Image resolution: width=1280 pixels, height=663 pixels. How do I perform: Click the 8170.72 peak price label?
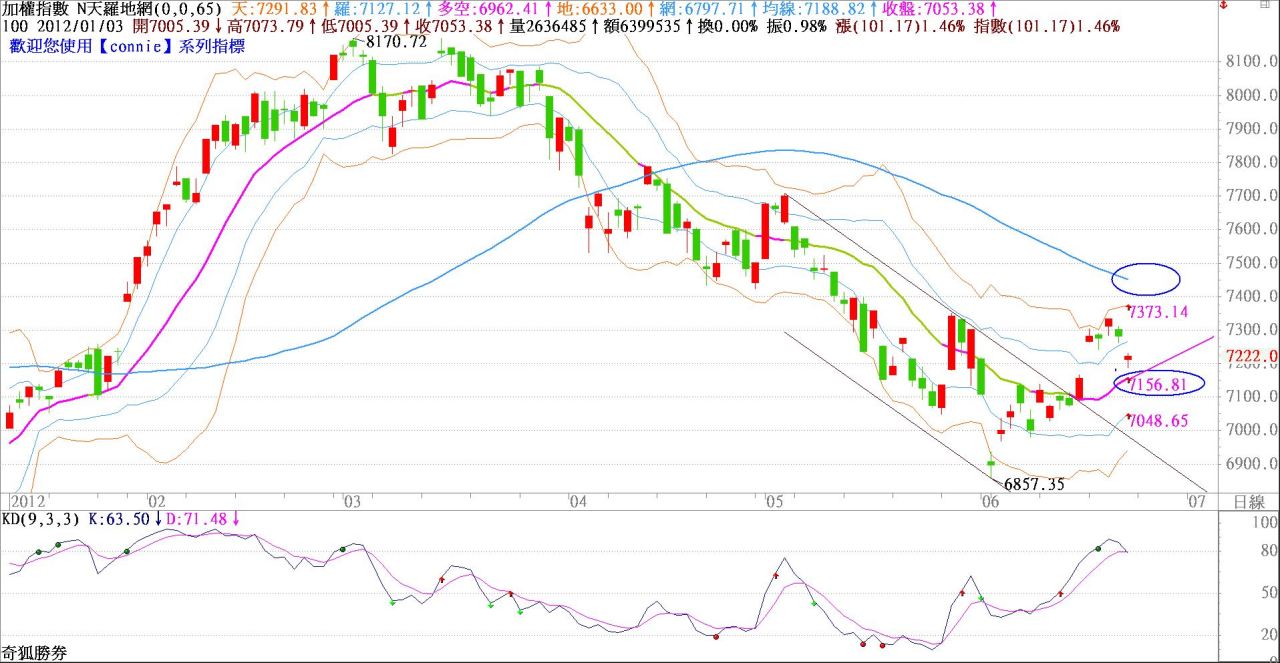pyautogui.click(x=397, y=43)
